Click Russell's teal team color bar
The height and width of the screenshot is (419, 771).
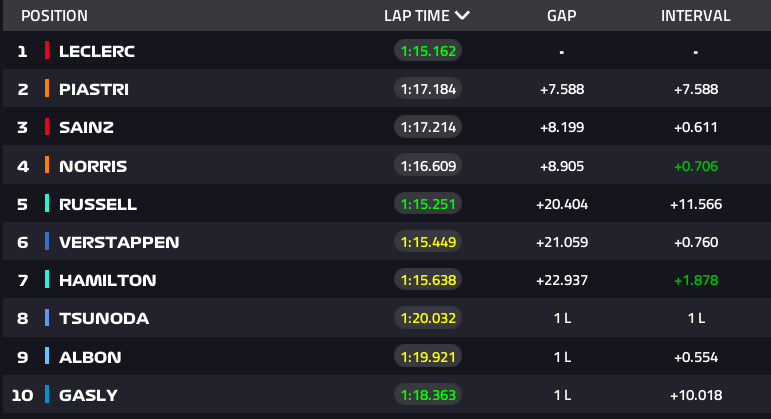point(47,204)
